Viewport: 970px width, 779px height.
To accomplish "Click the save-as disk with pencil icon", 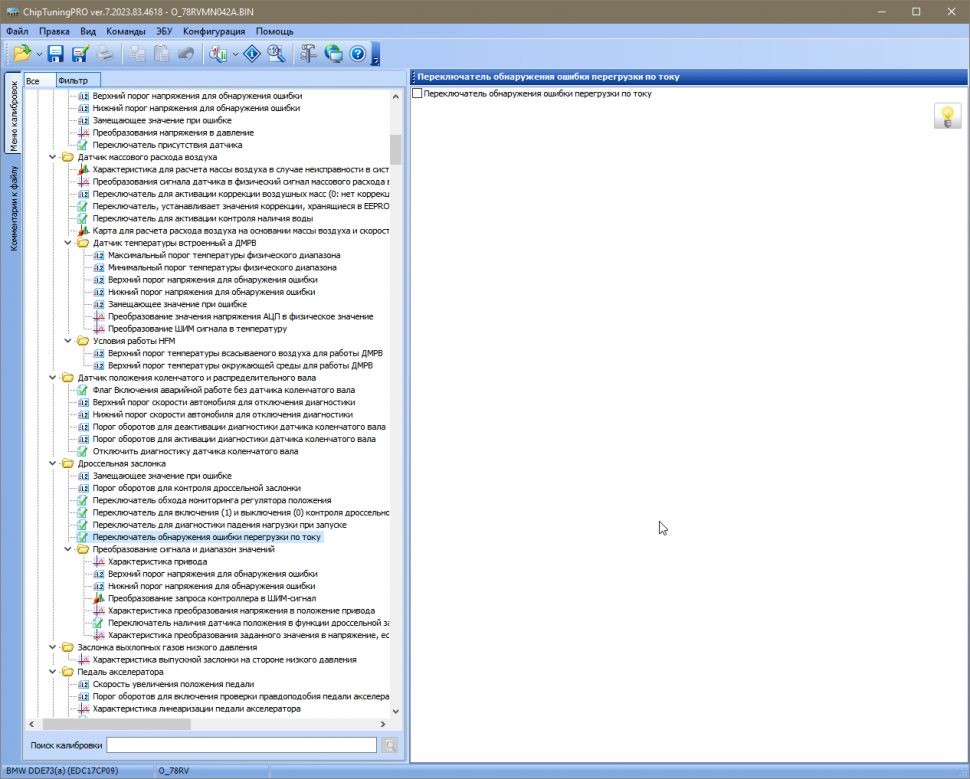I will (x=80, y=54).
